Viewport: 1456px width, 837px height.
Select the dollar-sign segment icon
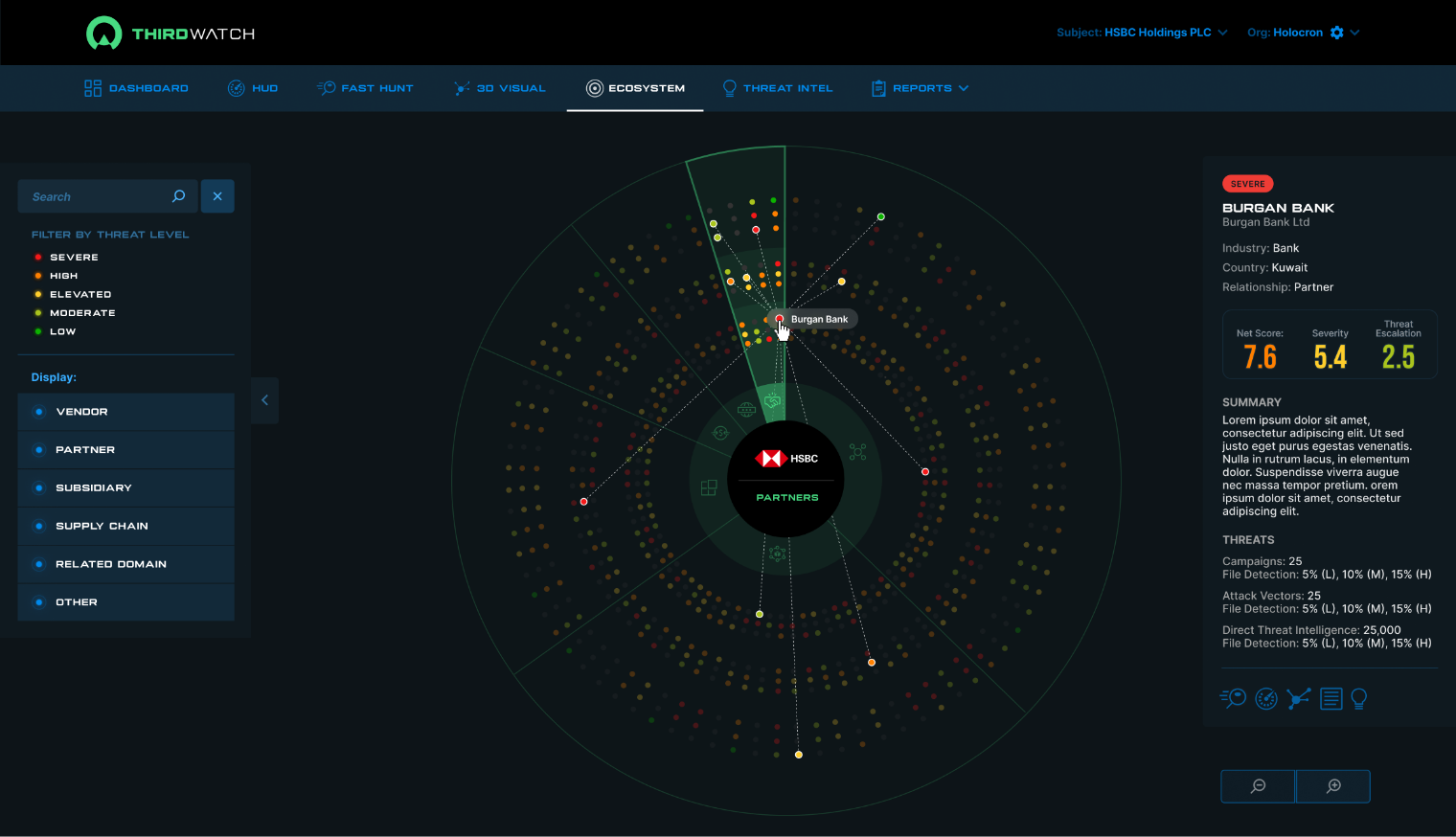click(720, 433)
